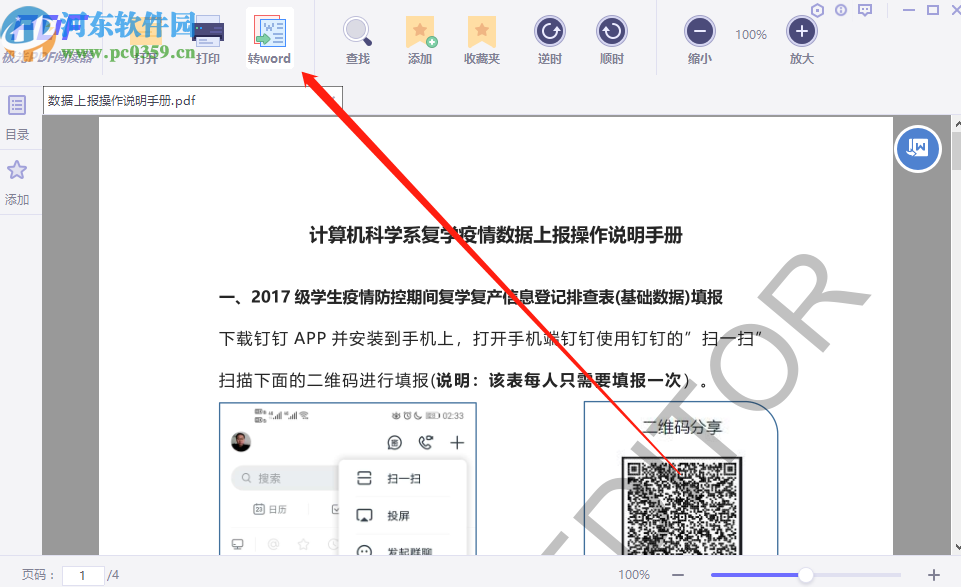Open the info circle menu in title bar

click(841, 9)
